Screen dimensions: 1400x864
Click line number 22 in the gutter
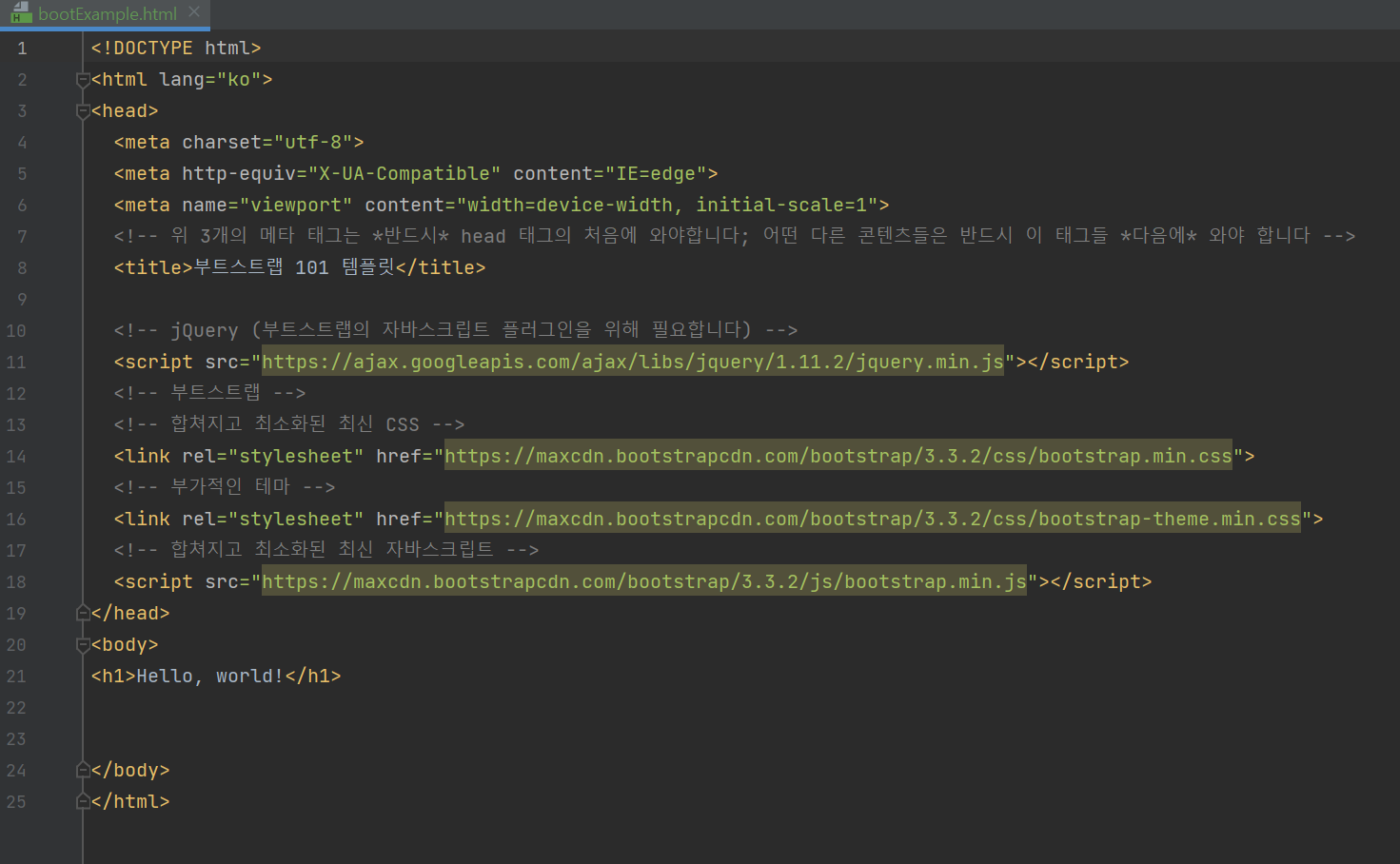(16, 708)
